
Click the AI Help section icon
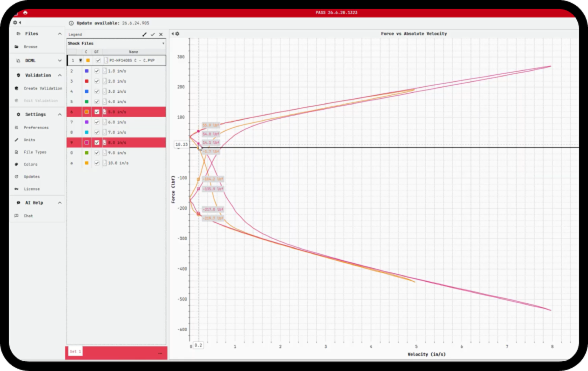tap(18, 203)
